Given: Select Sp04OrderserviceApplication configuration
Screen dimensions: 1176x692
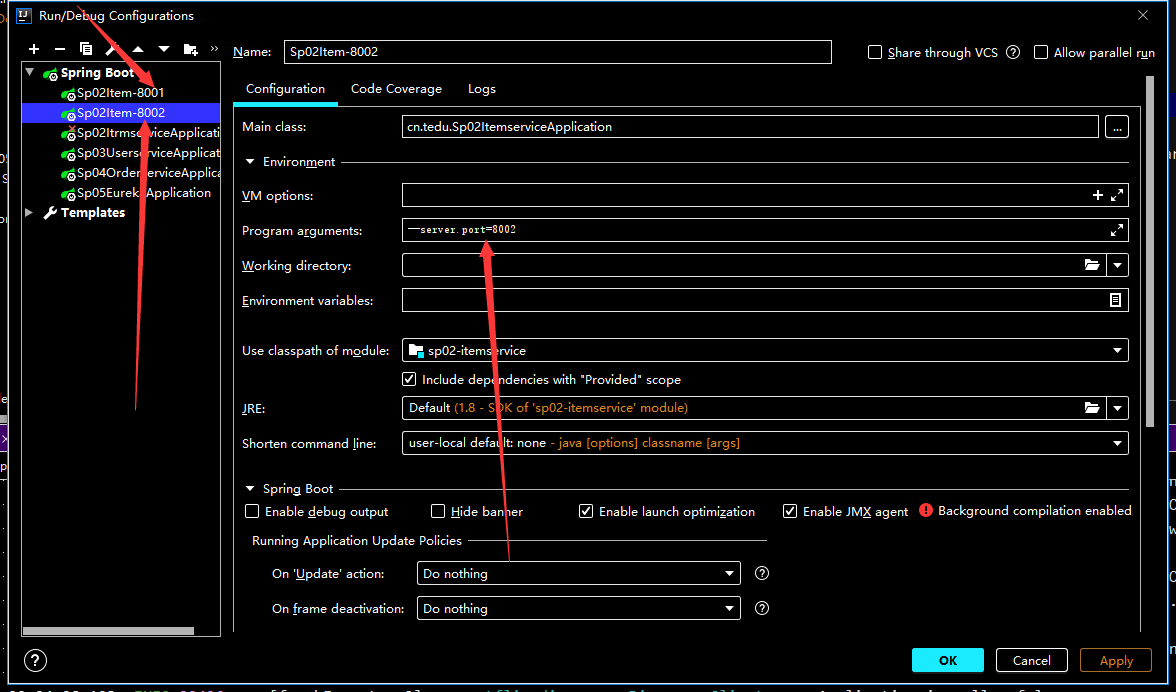Looking at the screenshot, I should (141, 172).
